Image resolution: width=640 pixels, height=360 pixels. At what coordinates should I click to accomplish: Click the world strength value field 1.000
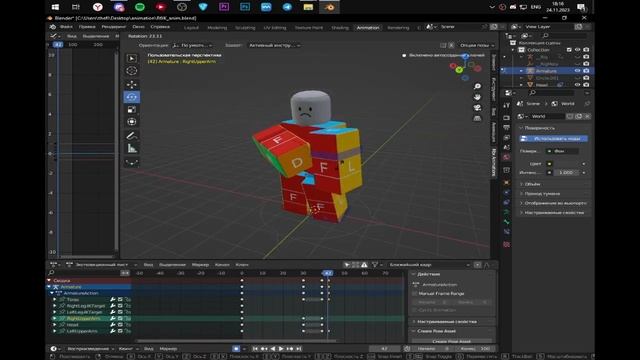click(566, 173)
